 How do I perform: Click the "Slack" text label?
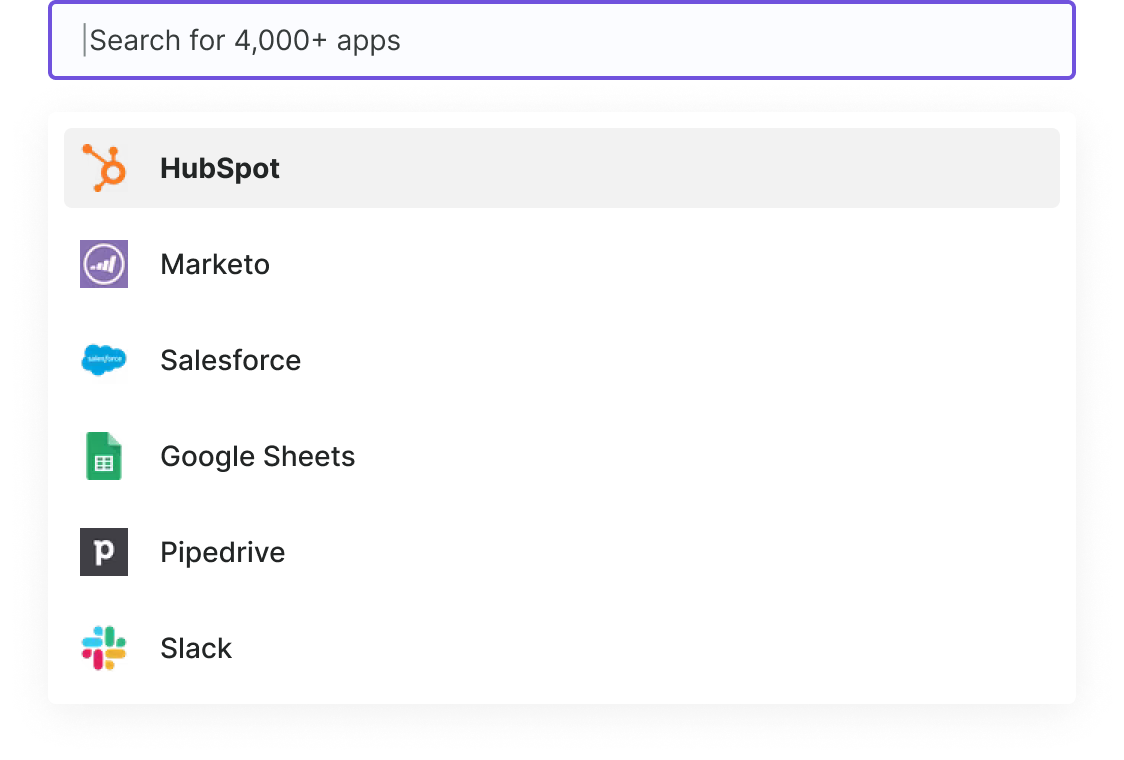[x=196, y=649]
